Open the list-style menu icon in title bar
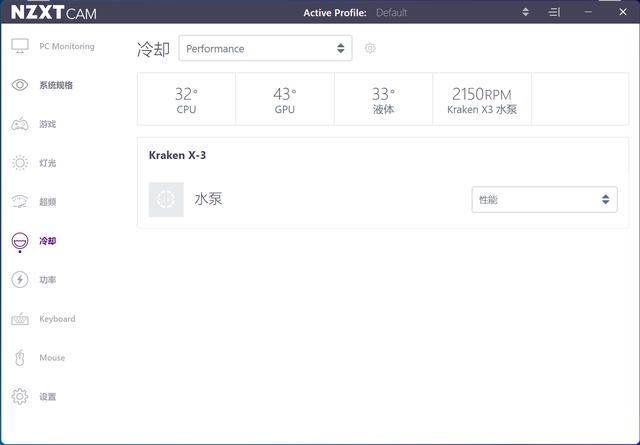This screenshot has width=640, height=445. pyautogui.click(x=554, y=12)
